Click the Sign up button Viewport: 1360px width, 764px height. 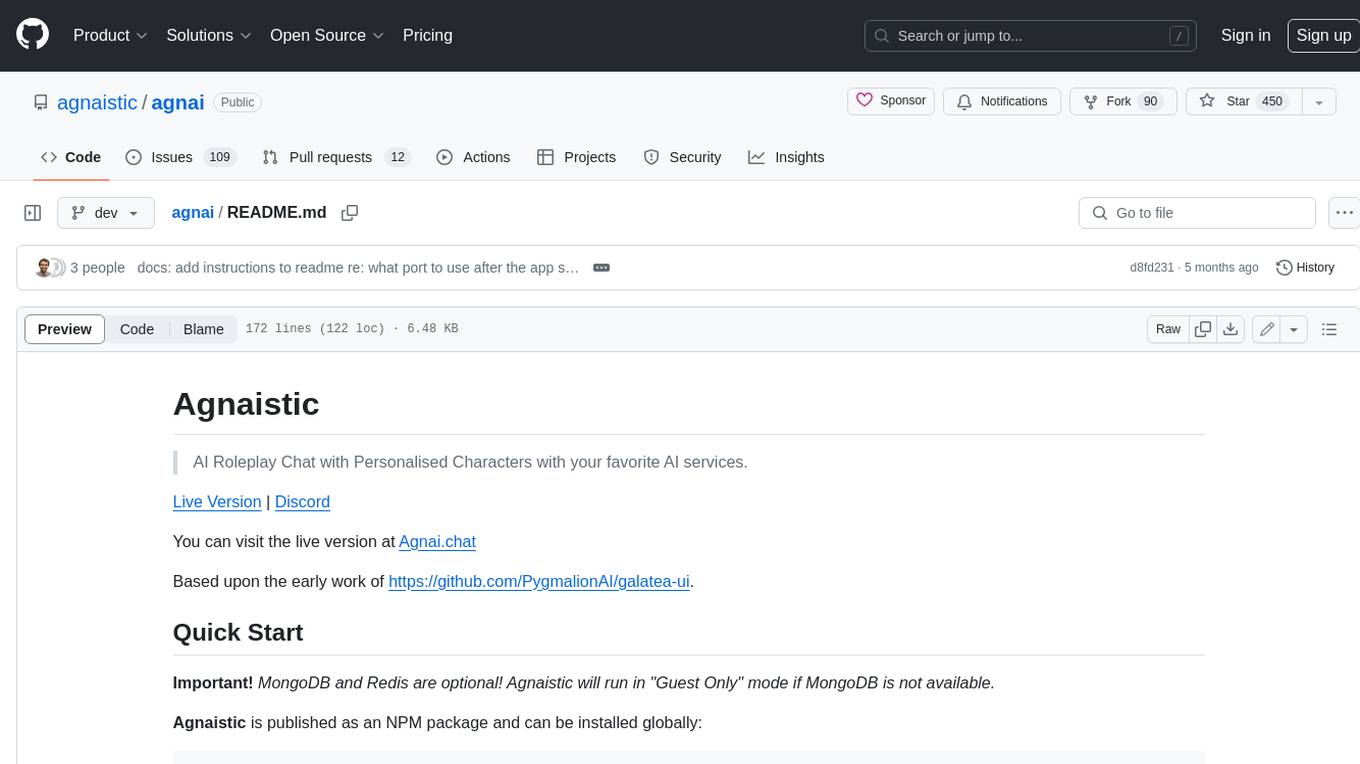(1323, 35)
